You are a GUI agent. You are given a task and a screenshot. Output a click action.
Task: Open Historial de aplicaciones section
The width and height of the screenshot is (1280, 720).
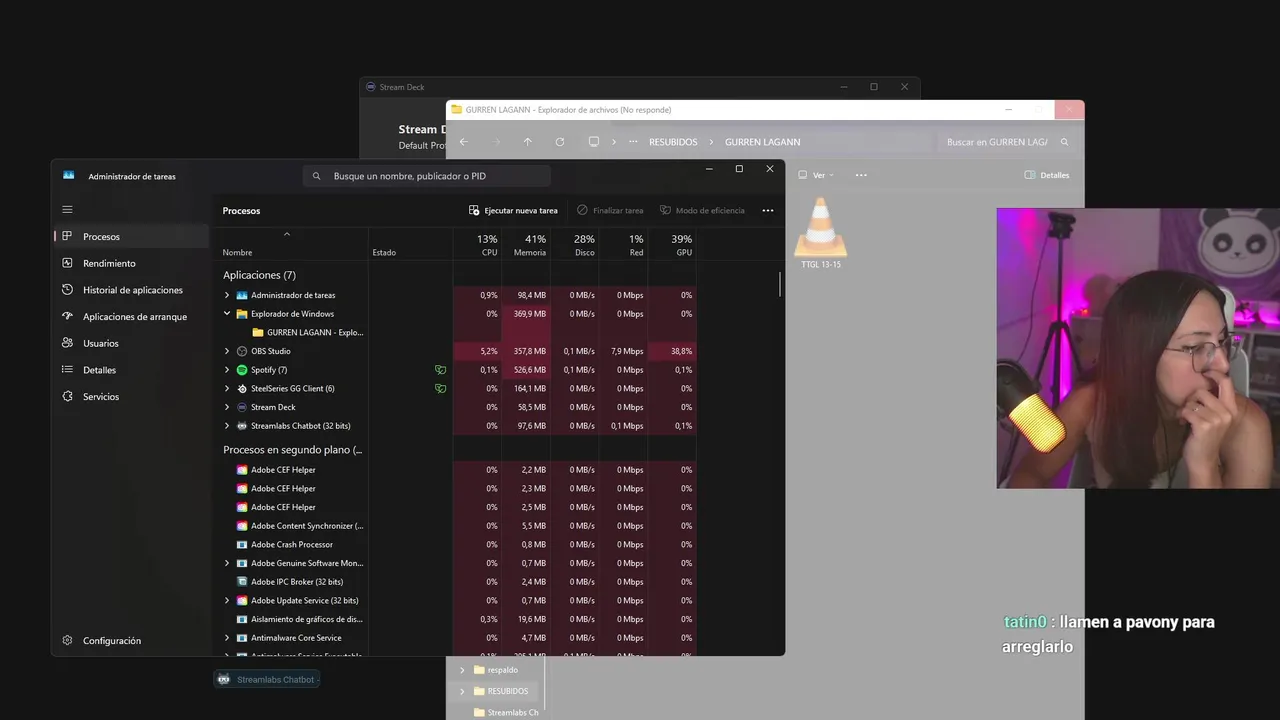point(131,290)
